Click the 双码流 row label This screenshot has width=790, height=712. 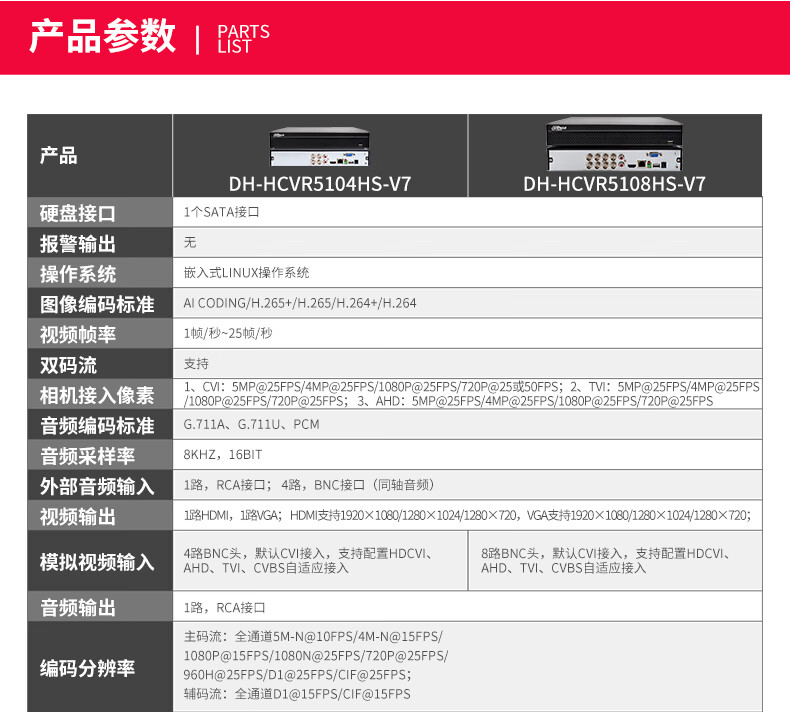68,365
